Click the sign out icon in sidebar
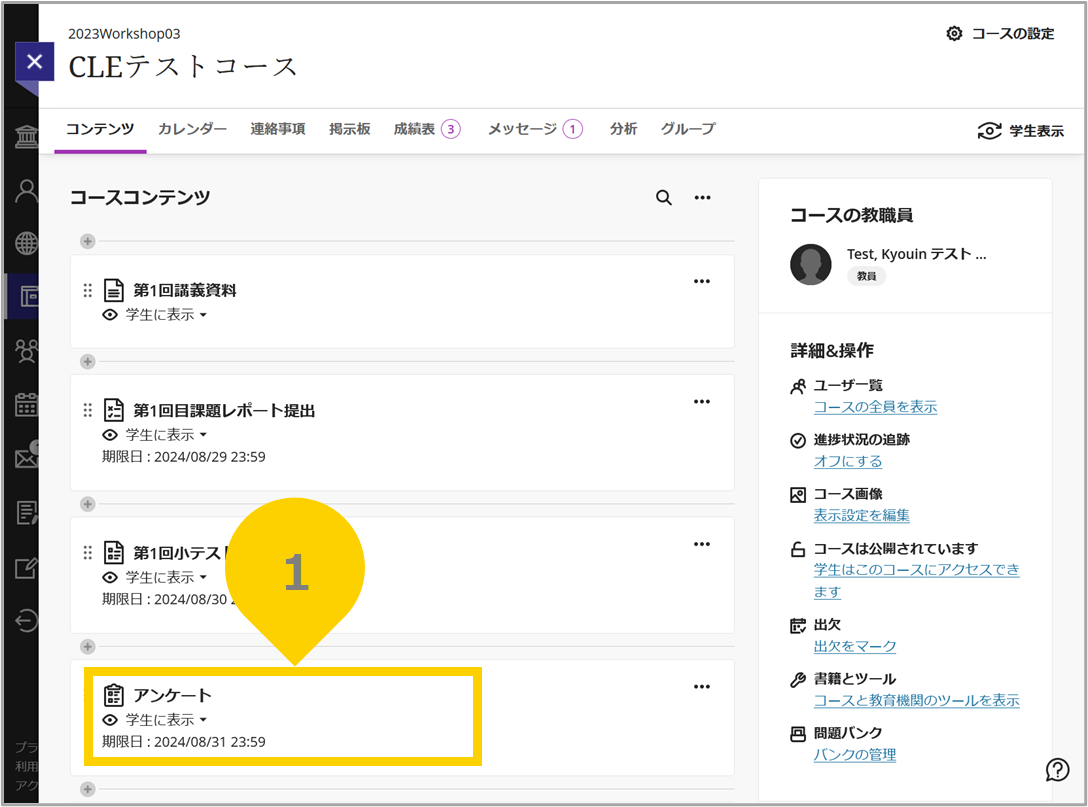The image size is (1088, 807). pyautogui.click(x=26, y=620)
